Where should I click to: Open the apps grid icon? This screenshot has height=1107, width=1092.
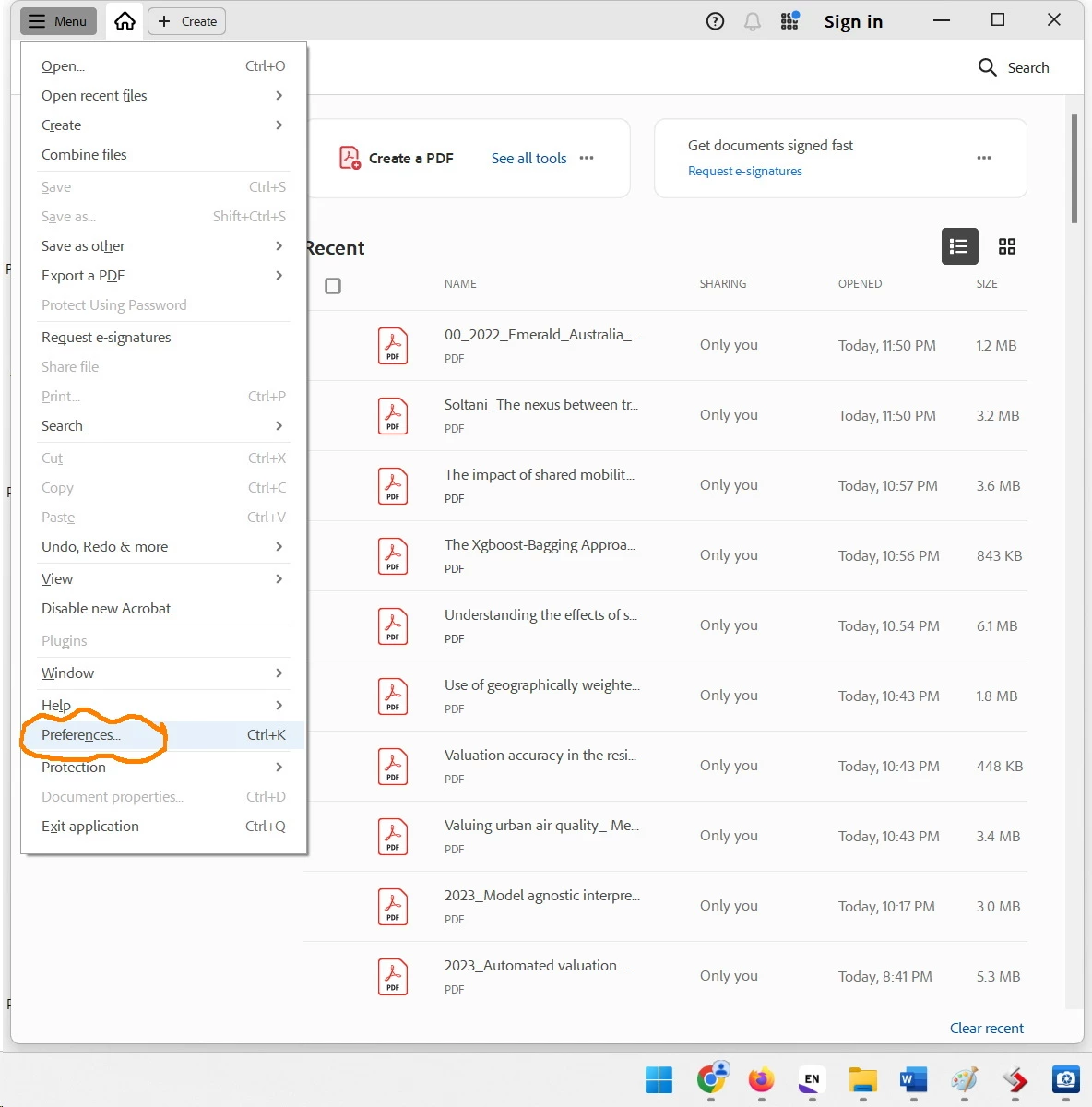(x=789, y=21)
